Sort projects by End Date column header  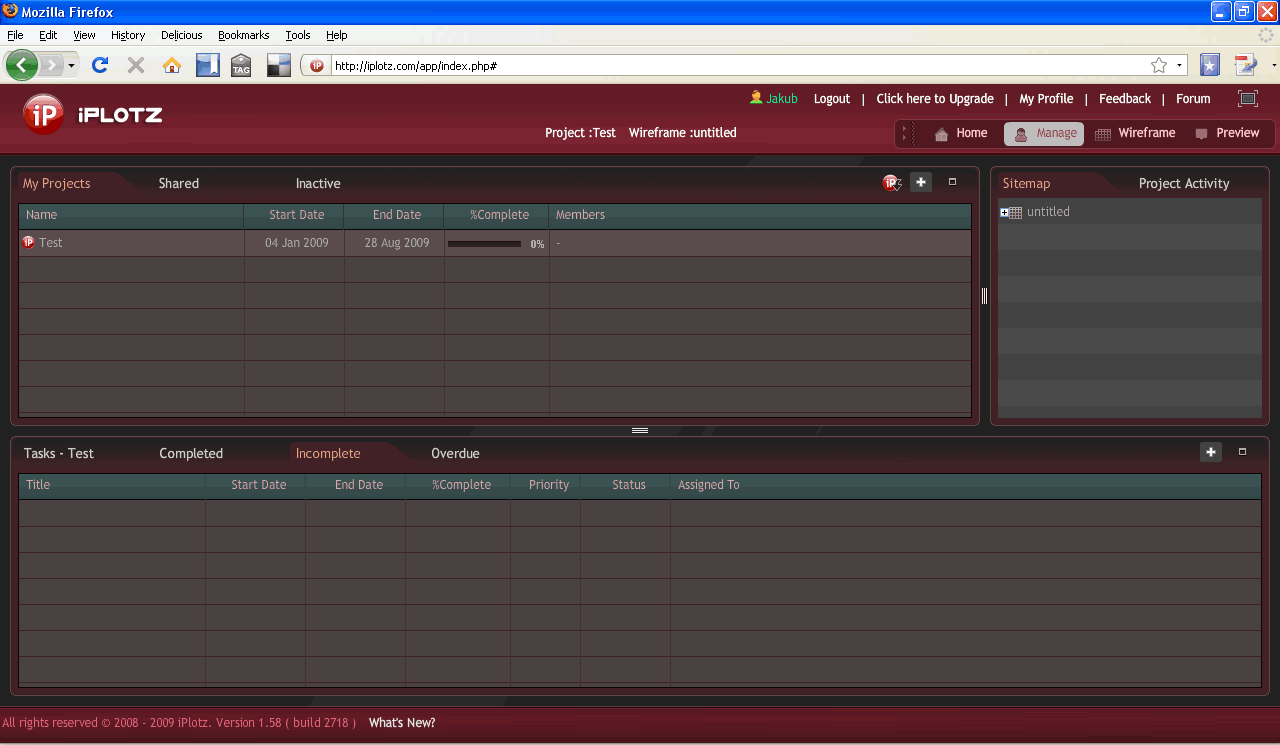tap(396, 215)
